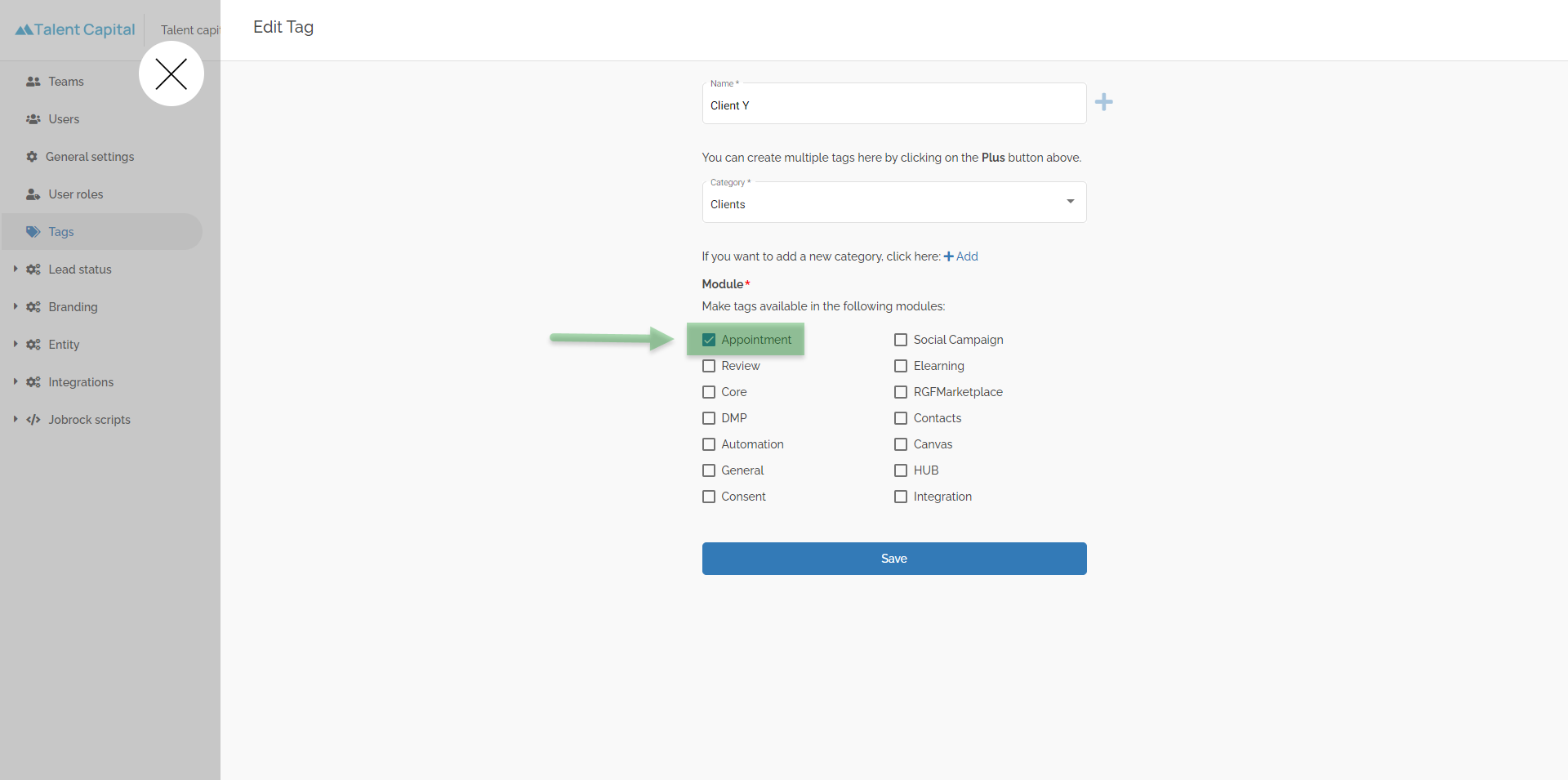The width and height of the screenshot is (1568, 780).
Task: Click the Plus icon beside Name field
Action: click(1104, 102)
